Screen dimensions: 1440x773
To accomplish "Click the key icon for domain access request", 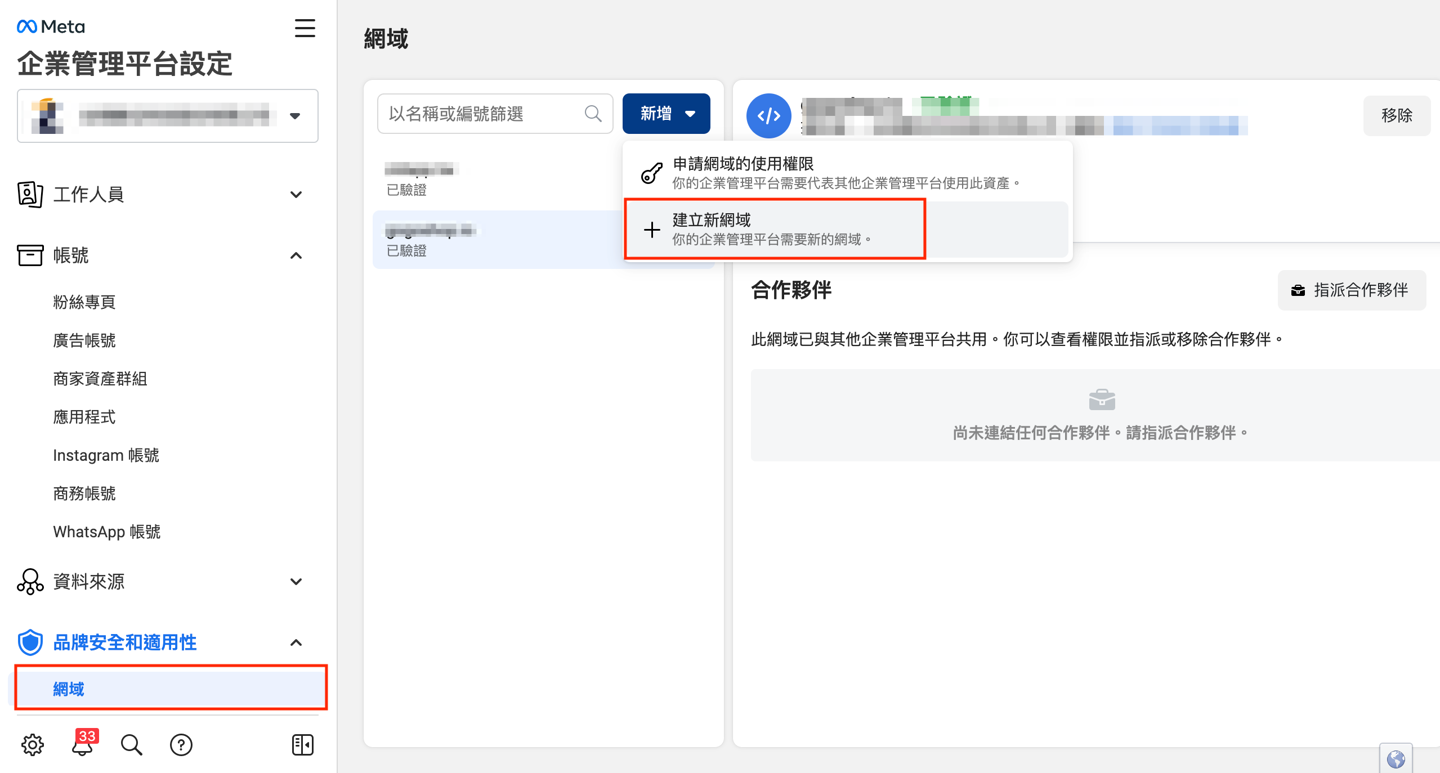I will click(x=651, y=173).
